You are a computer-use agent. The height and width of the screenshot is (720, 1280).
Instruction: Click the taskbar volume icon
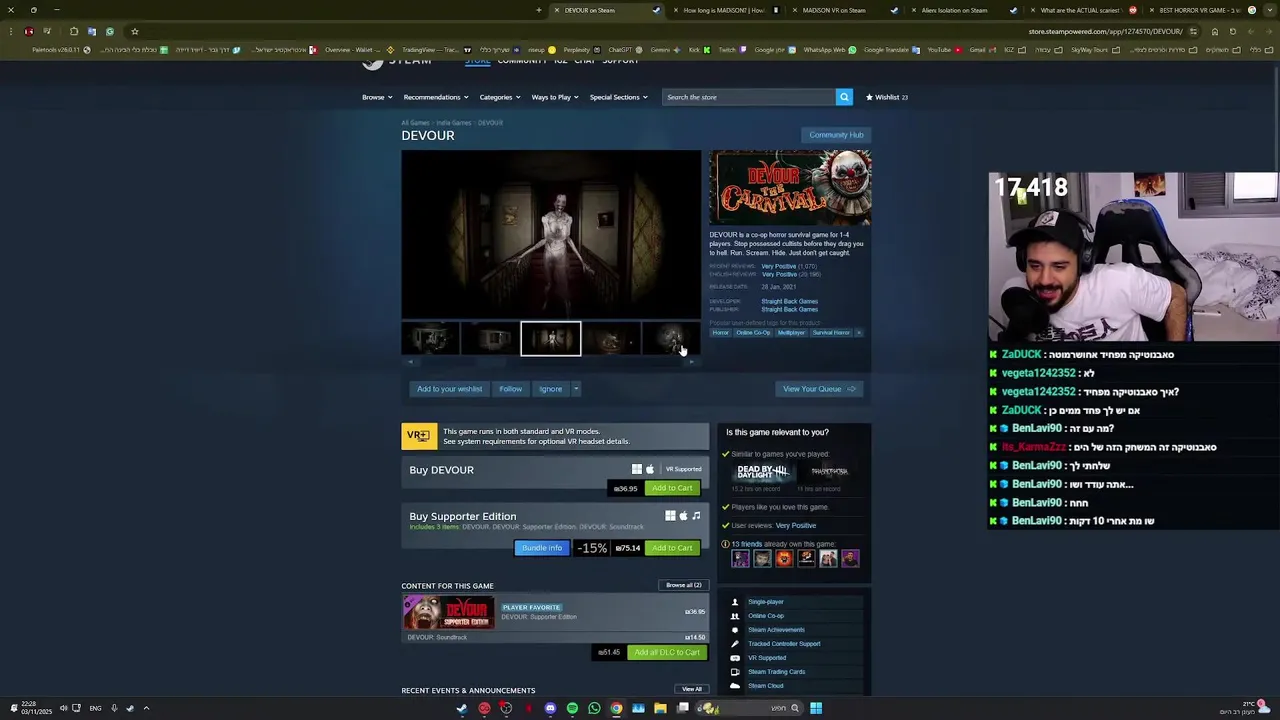pyautogui.click(x=63, y=708)
